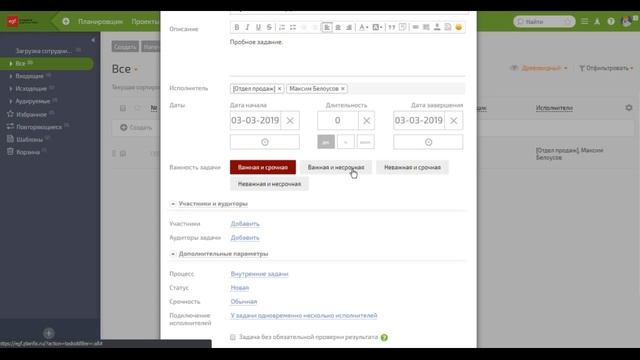Select minutes as duration unit

pos(365,142)
